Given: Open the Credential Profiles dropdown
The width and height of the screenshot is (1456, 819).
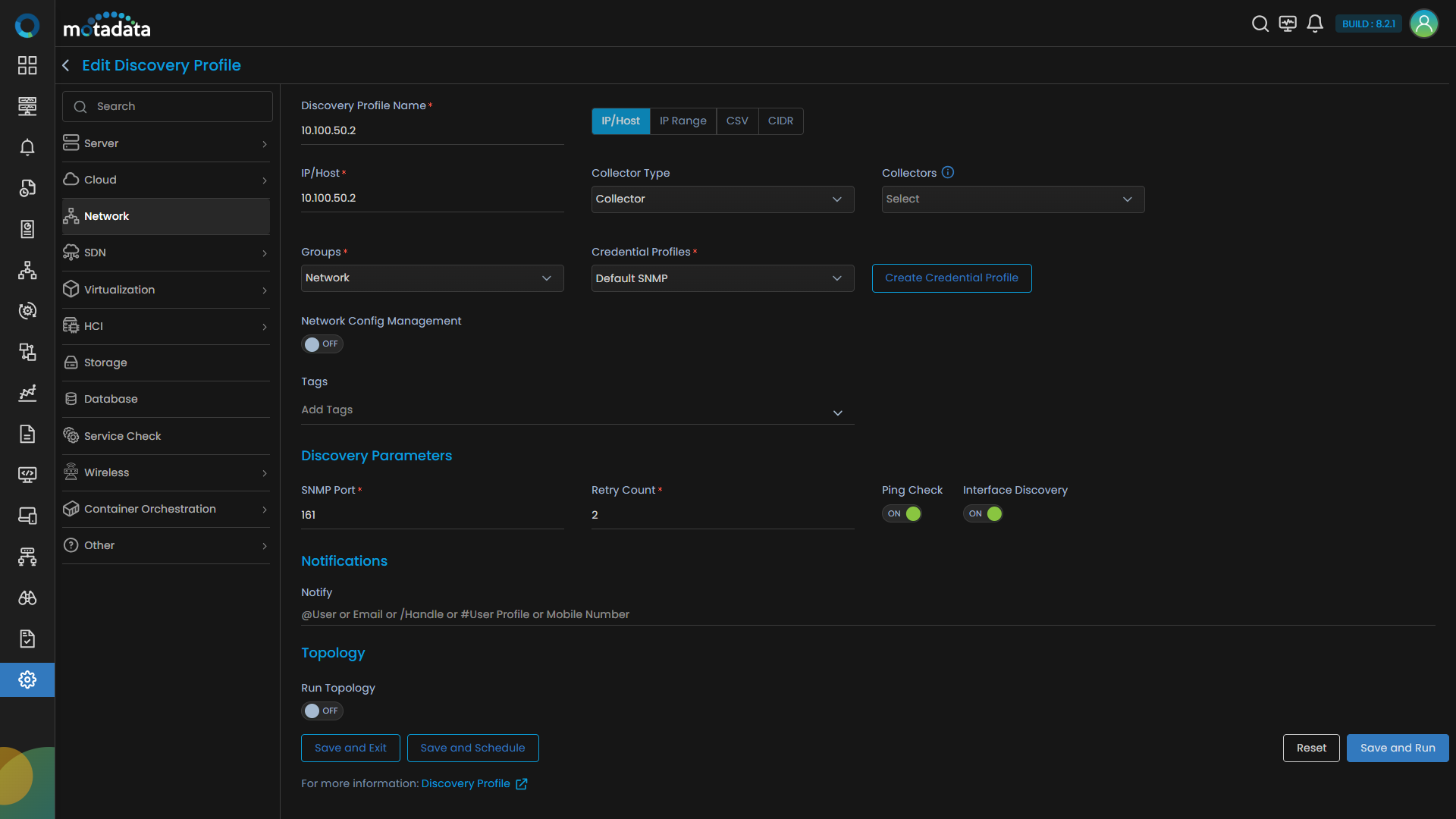Looking at the screenshot, I should pyautogui.click(x=722, y=278).
